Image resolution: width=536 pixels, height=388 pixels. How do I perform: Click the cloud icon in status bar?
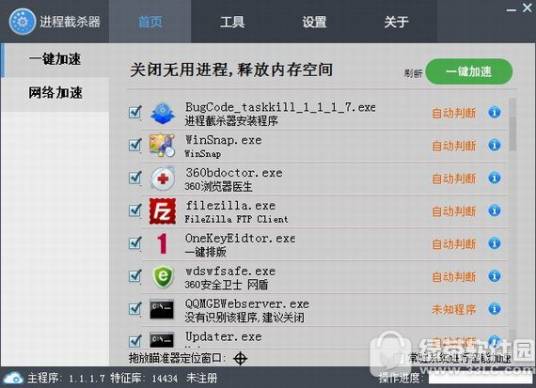[13, 378]
